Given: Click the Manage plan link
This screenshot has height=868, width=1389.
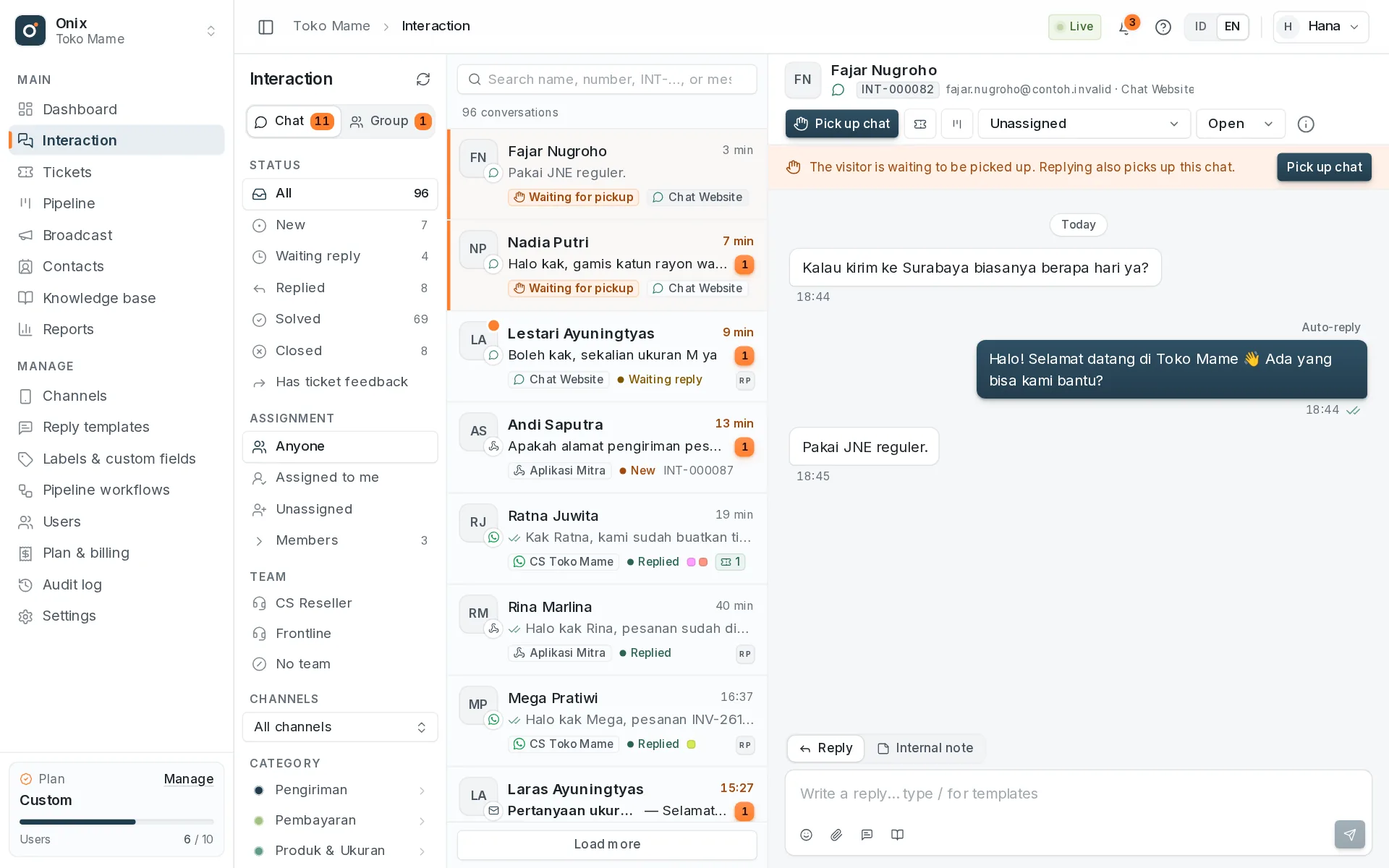Looking at the screenshot, I should [x=188, y=779].
